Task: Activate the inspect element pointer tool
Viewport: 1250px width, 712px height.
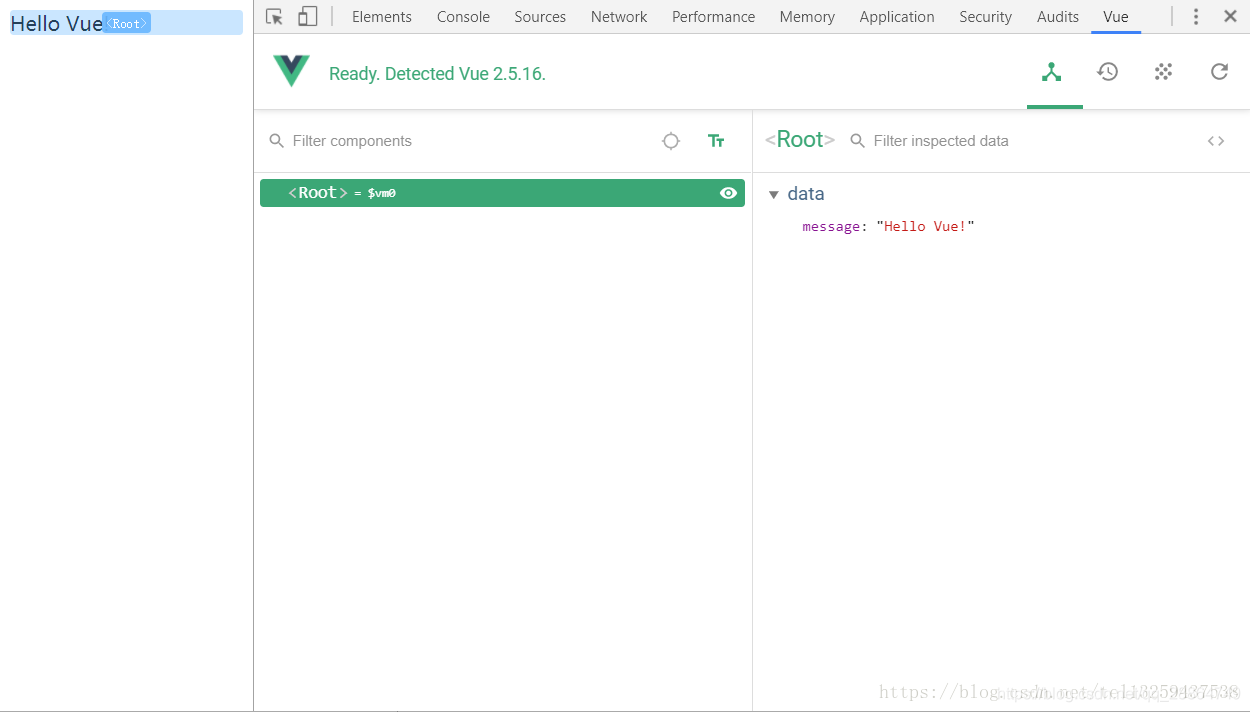Action: [x=272, y=16]
